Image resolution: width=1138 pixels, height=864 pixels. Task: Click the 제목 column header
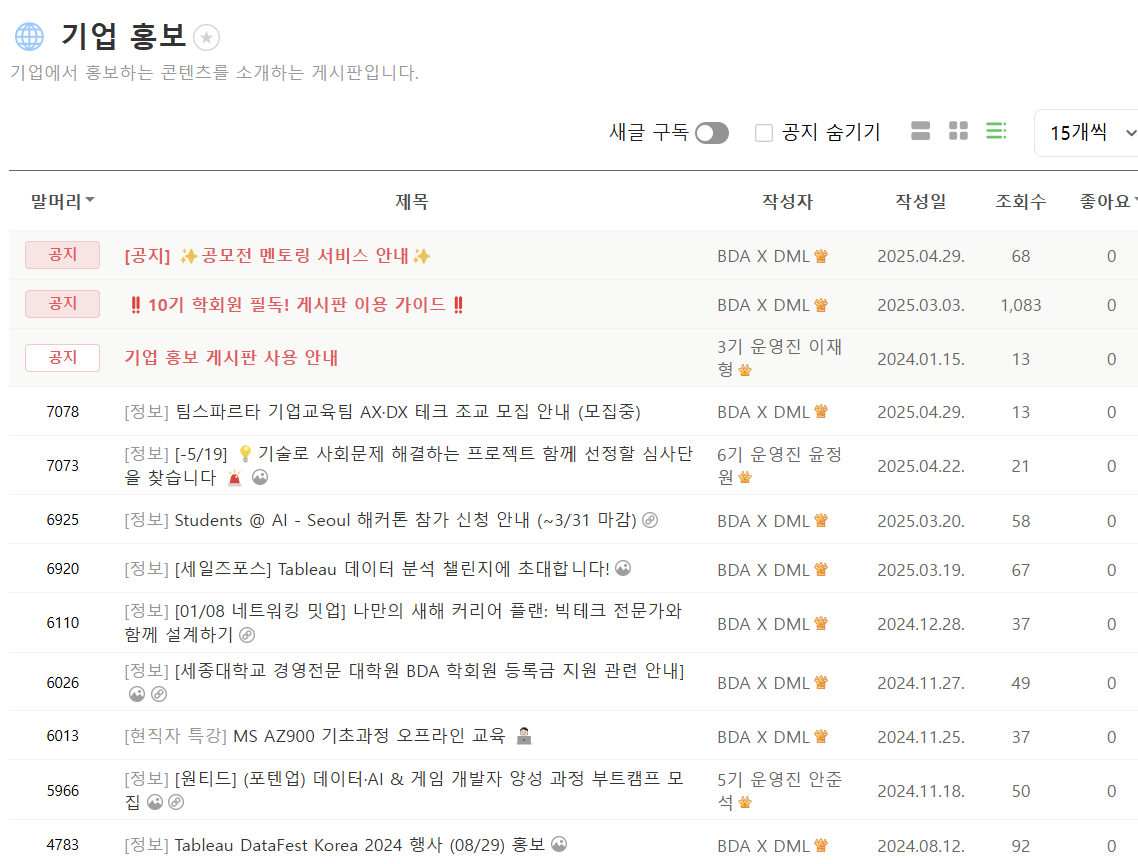pyautogui.click(x=412, y=201)
